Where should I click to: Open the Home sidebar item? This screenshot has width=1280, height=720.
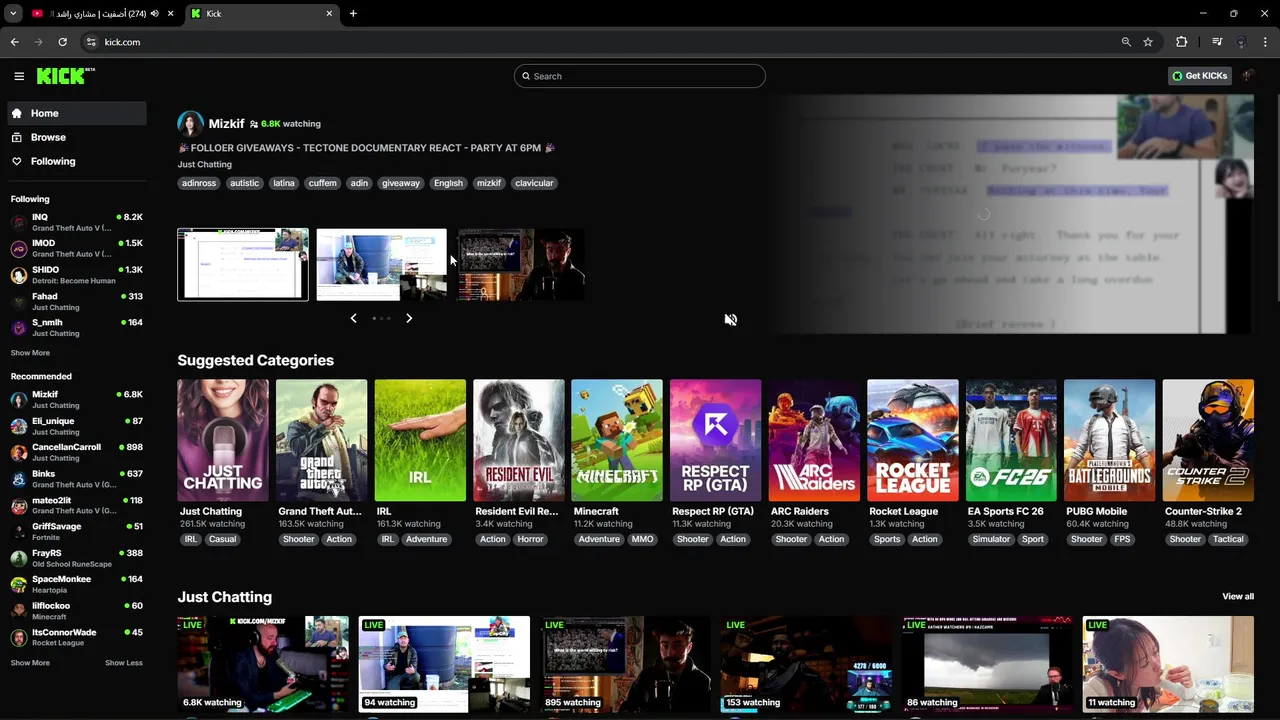(x=77, y=113)
